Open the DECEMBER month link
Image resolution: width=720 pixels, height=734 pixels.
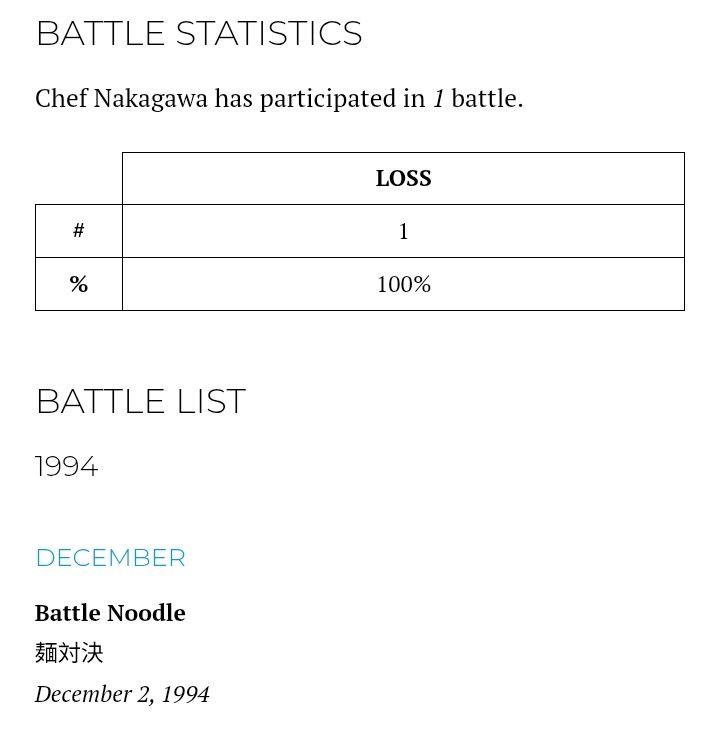[110, 558]
